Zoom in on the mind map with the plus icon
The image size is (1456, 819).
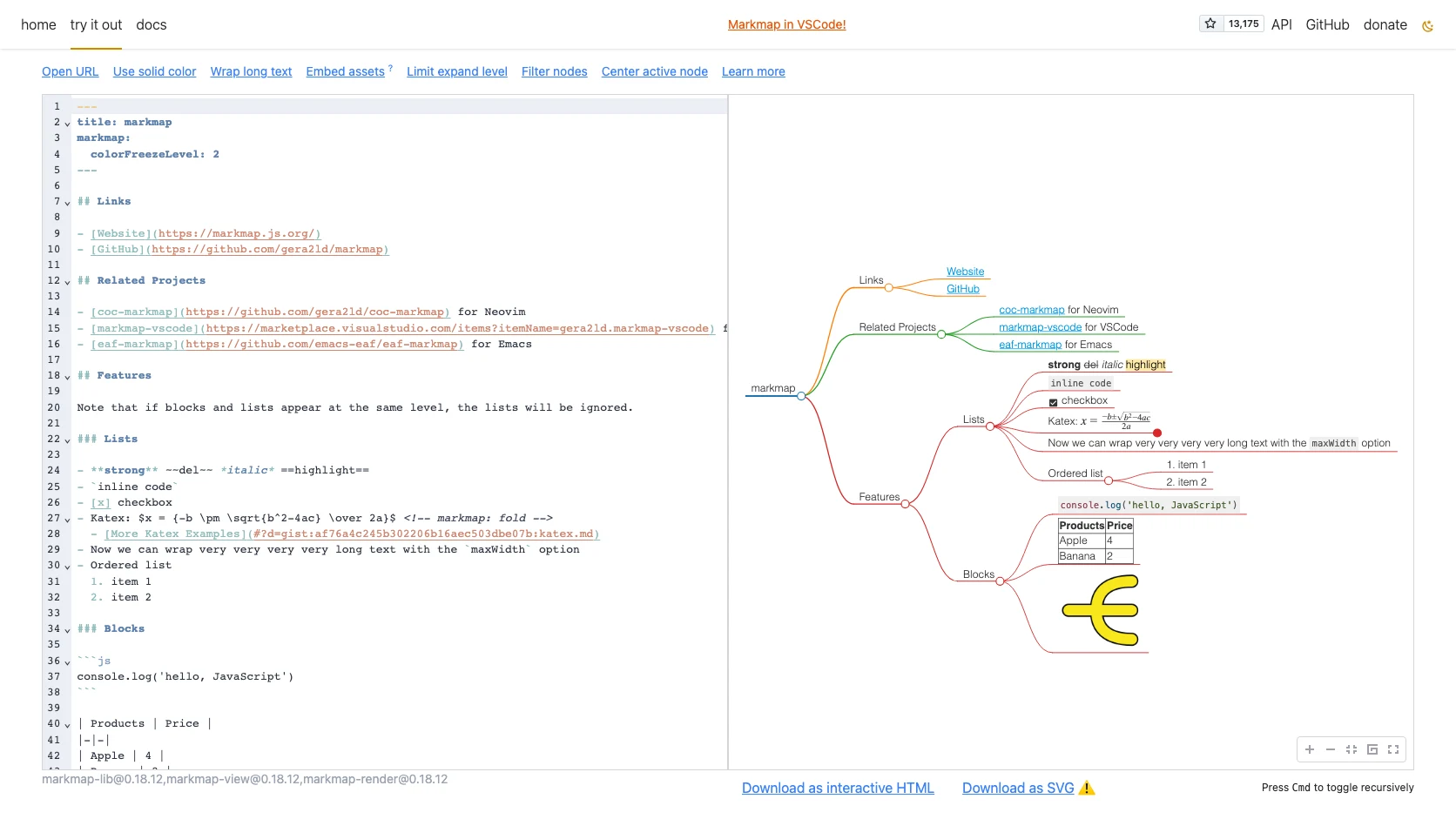[x=1310, y=749]
